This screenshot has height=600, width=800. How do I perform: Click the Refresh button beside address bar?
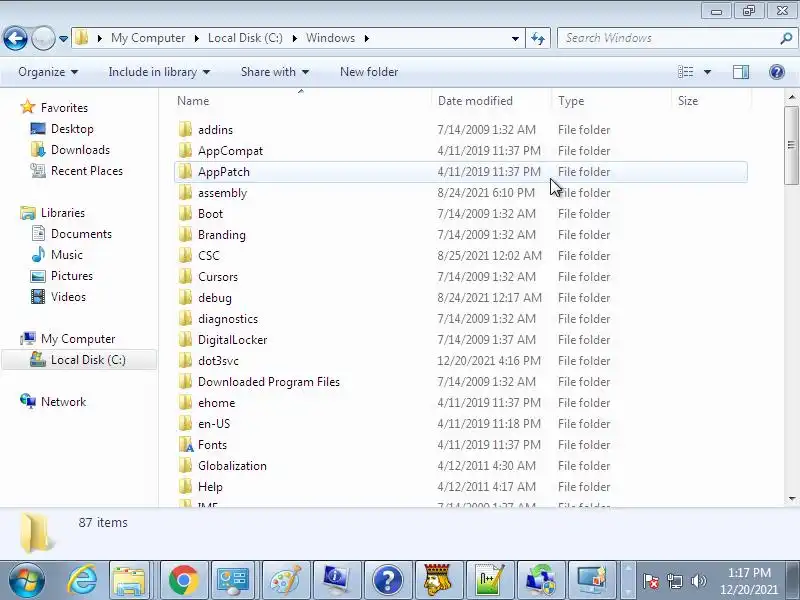(538, 38)
